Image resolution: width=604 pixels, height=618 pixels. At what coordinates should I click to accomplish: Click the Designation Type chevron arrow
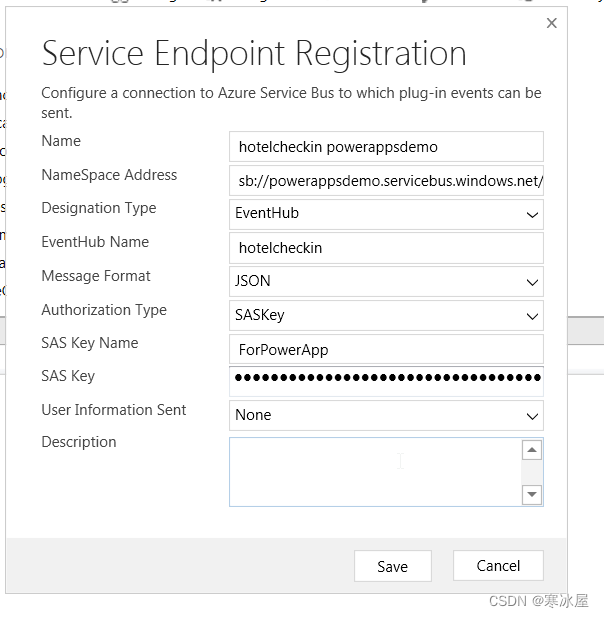tap(531, 214)
